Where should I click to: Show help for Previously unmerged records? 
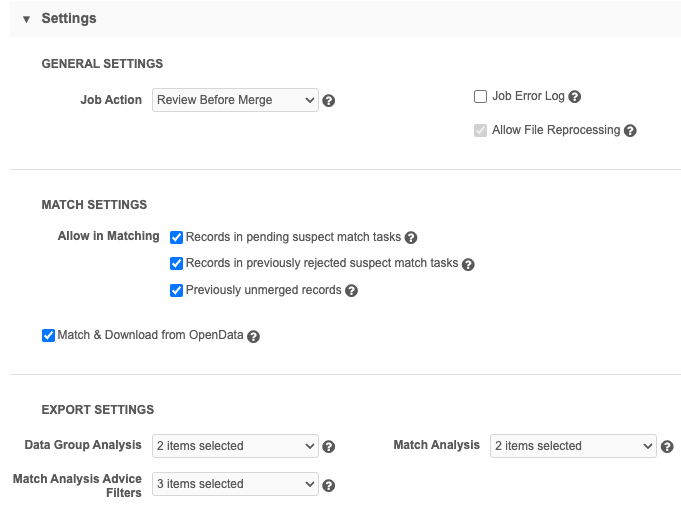click(352, 291)
